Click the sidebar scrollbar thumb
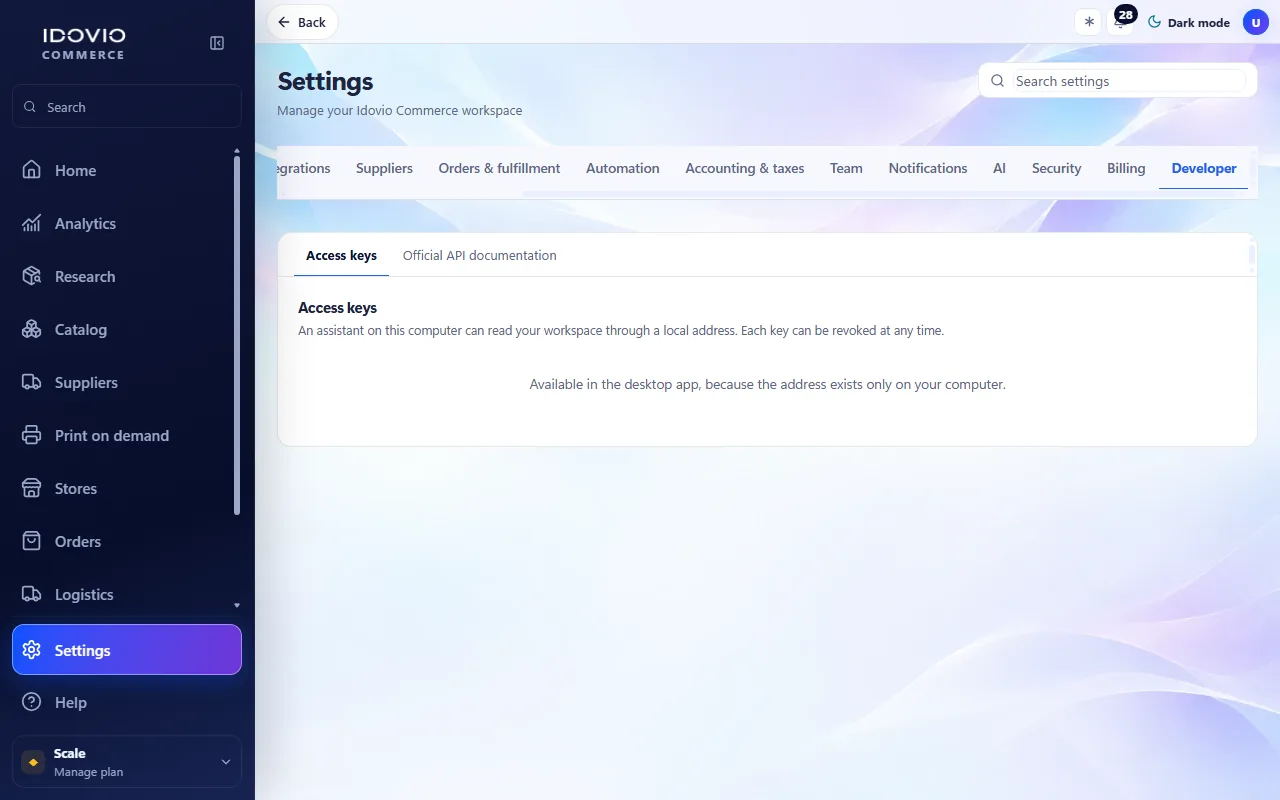This screenshot has width=1280, height=800. click(237, 335)
